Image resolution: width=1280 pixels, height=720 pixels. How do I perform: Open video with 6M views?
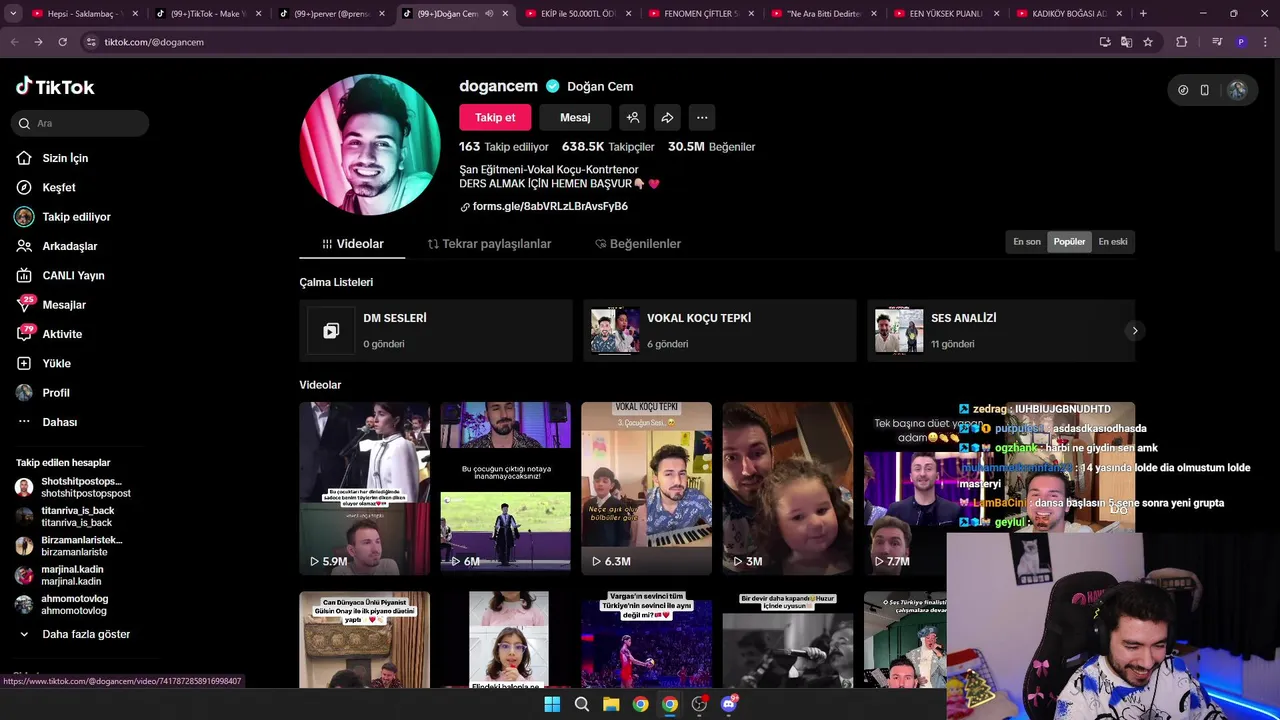pos(505,488)
